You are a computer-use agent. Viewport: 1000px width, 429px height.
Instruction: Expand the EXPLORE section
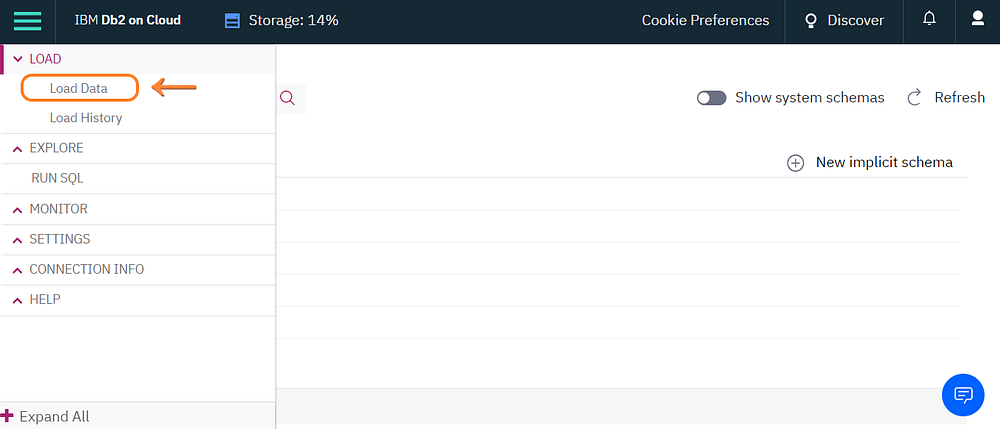click(18, 148)
